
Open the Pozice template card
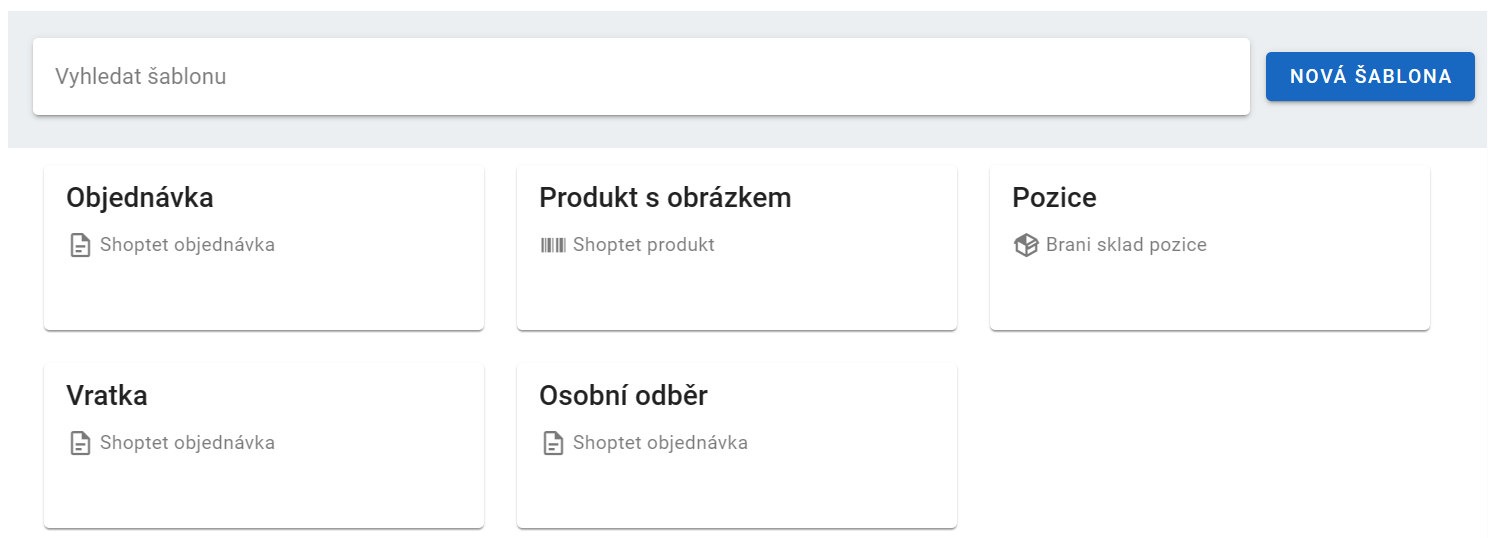click(1210, 248)
